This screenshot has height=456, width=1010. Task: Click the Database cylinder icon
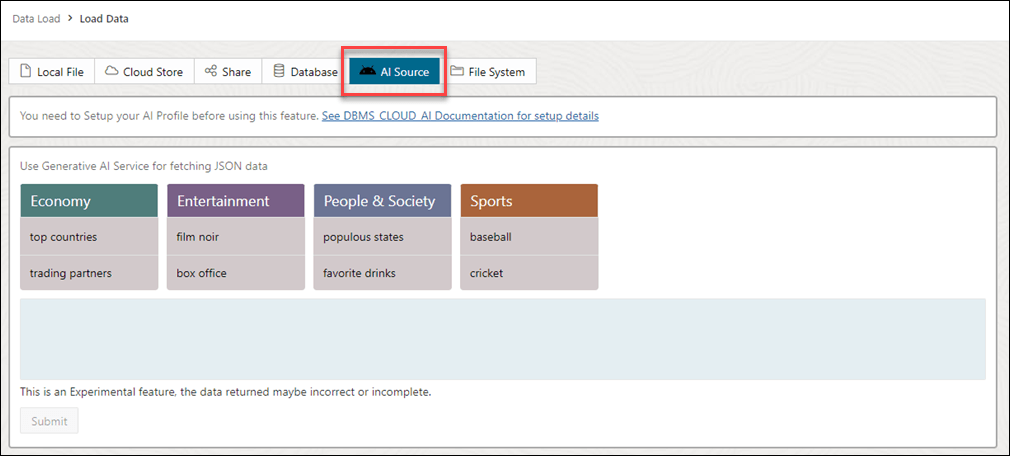coord(279,72)
